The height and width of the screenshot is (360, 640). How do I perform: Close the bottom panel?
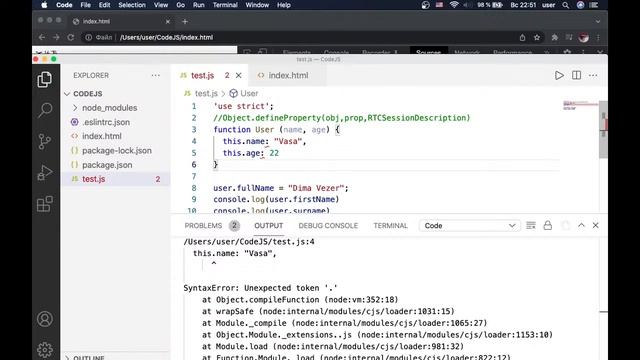click(x=596, y=225)
